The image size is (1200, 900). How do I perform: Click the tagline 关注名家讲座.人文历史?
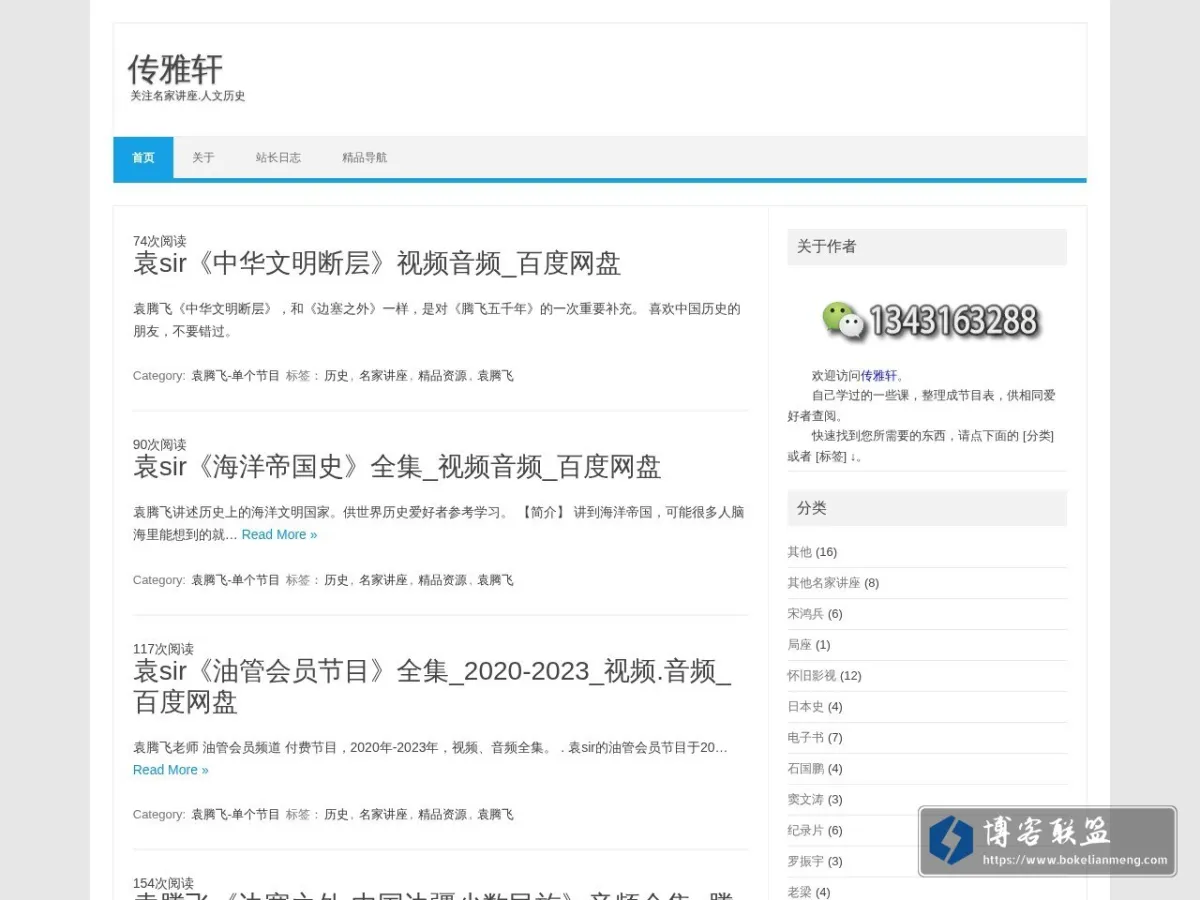pyautogui.click(x=188, y=96)
